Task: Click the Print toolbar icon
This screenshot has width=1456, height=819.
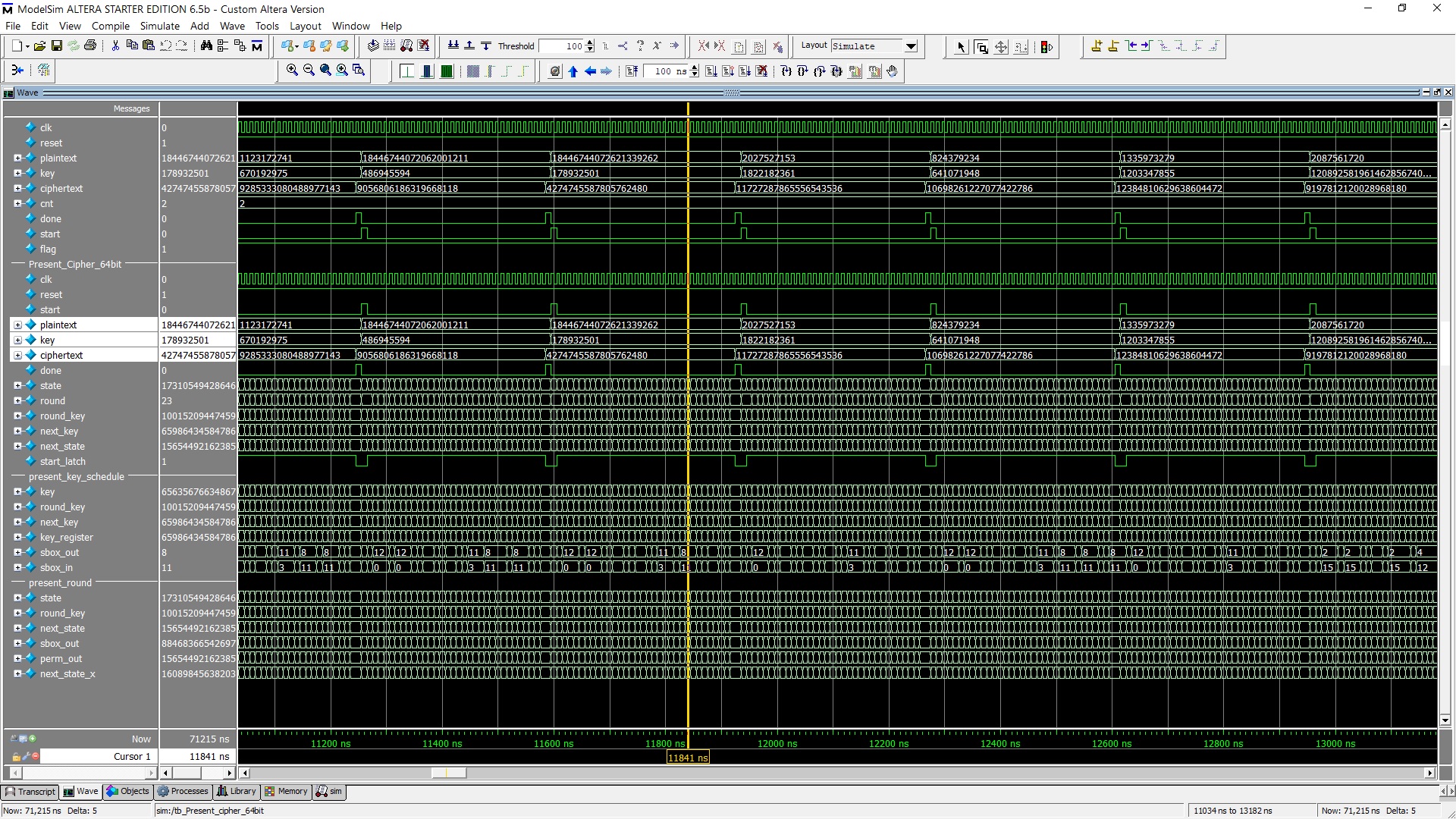Action: pyautogui.click(x=90, y=46)
